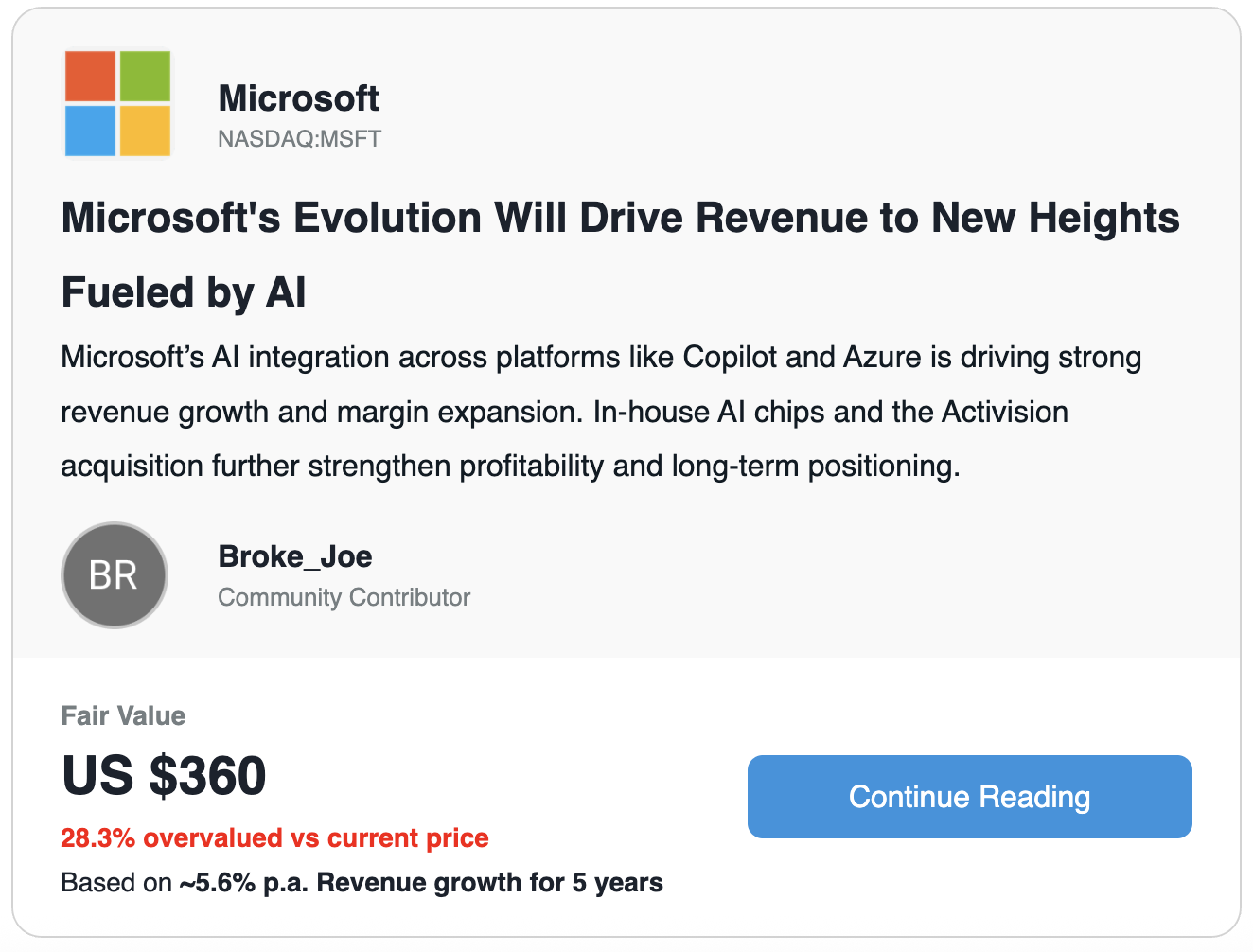Click the Community Contributor label
Viewport: 1253px width, 952px height.
click(344, 597)
